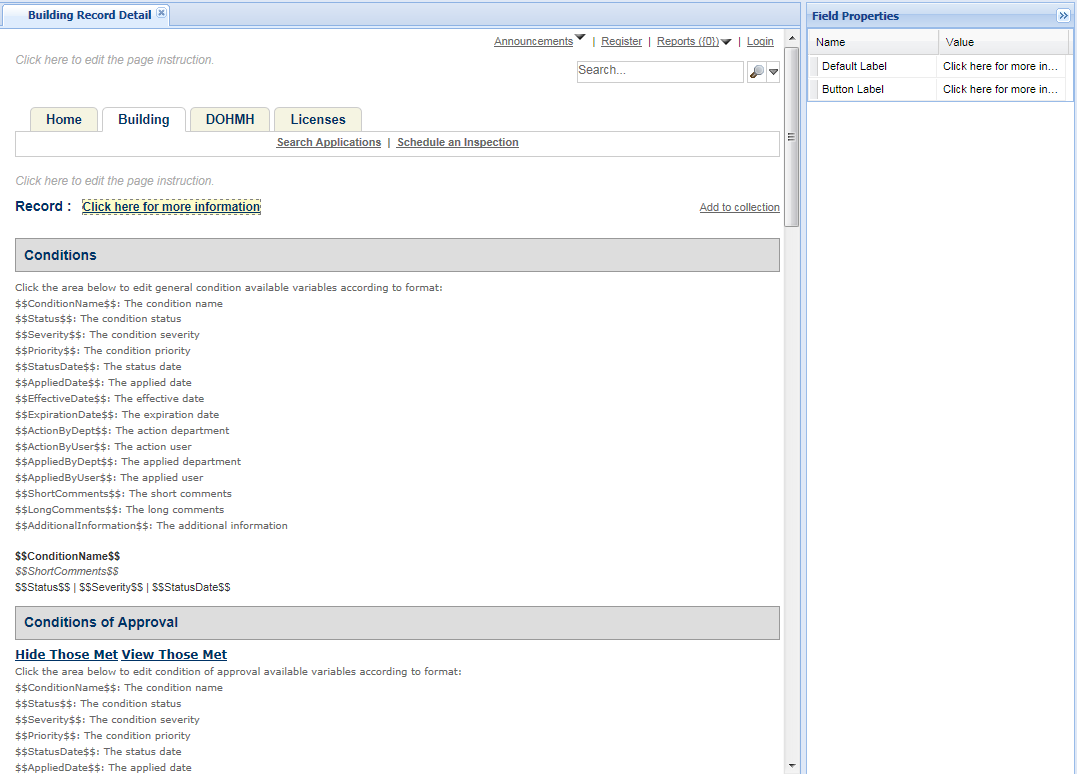
Task: Open the Search Applications link
Action: point(329,143)
